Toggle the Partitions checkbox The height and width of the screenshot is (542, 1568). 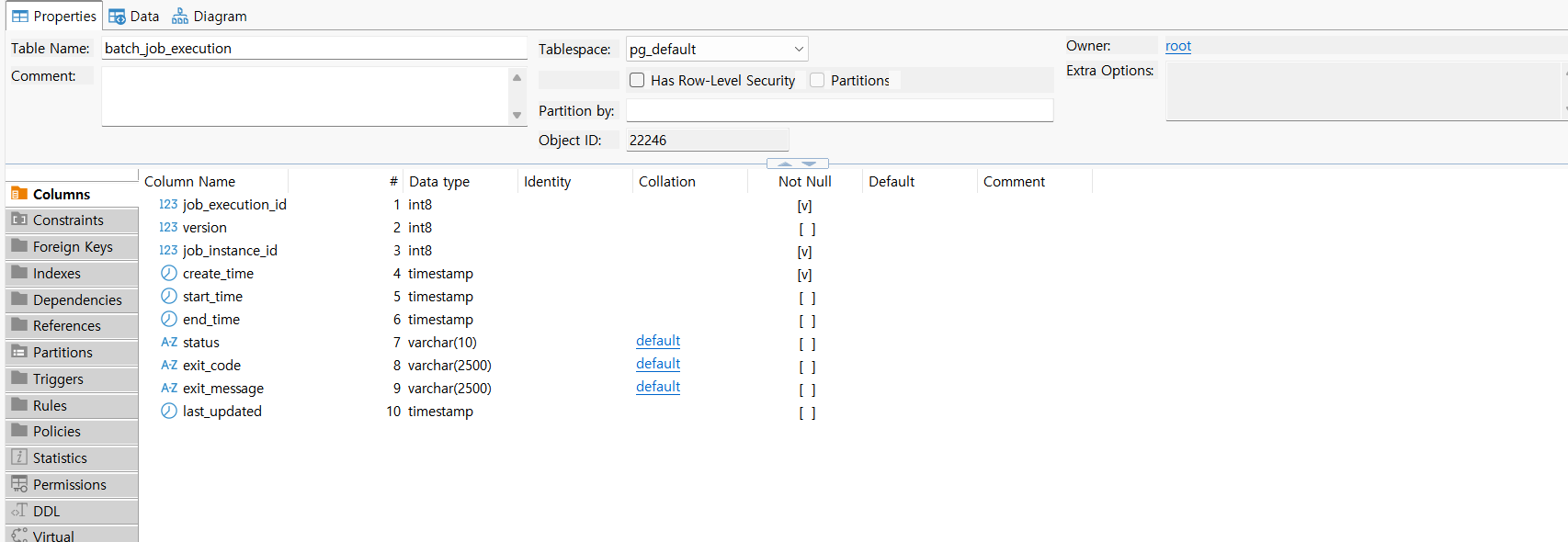click(817, 80)
